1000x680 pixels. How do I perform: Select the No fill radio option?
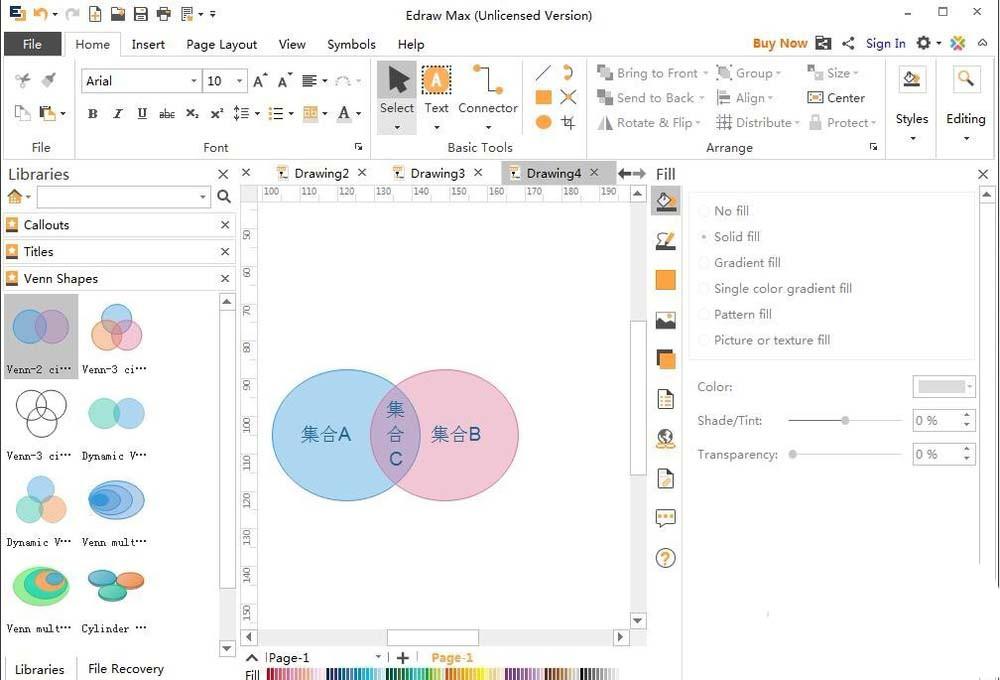(704, 211)
